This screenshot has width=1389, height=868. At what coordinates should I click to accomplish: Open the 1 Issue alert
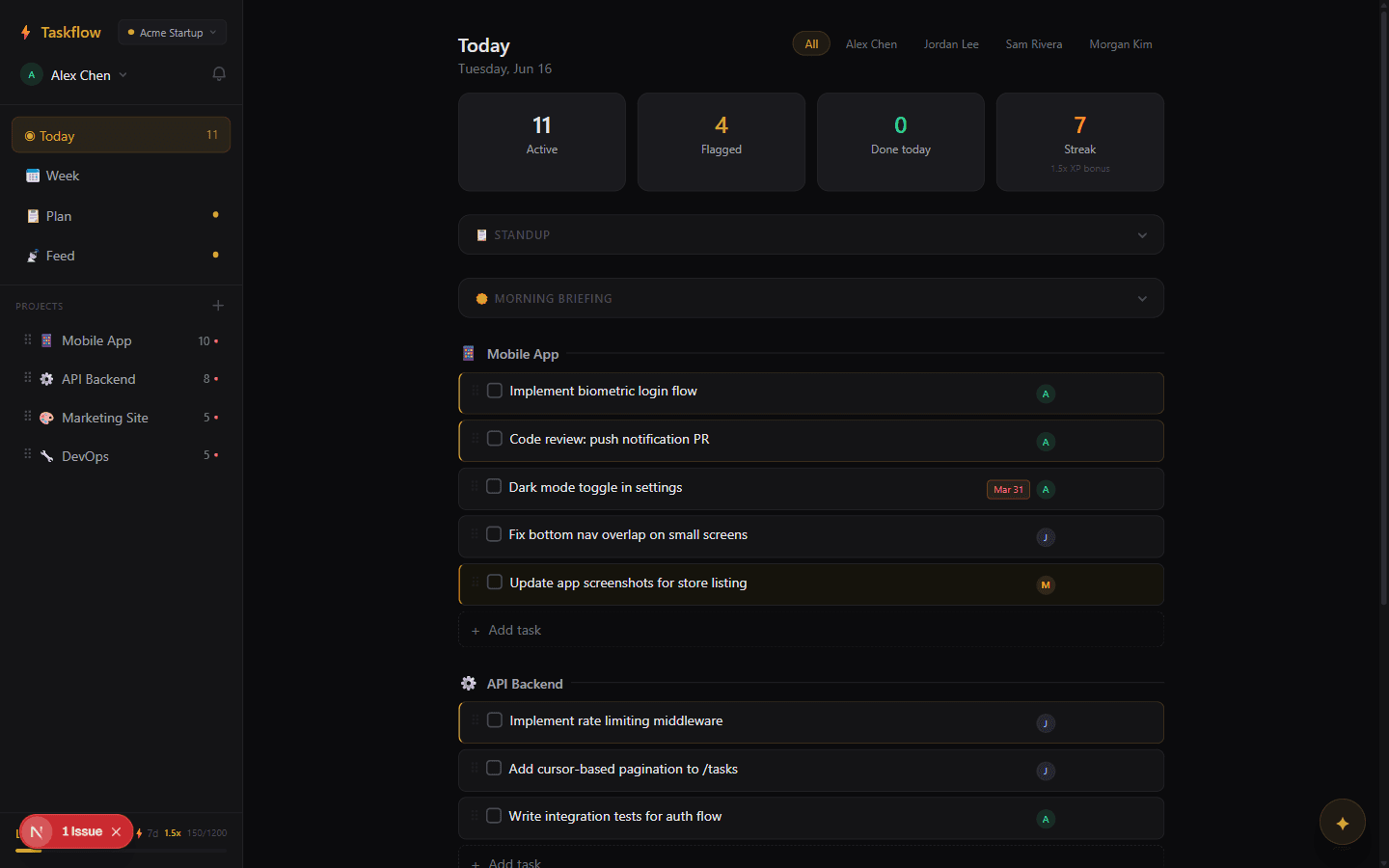point(82,831)
